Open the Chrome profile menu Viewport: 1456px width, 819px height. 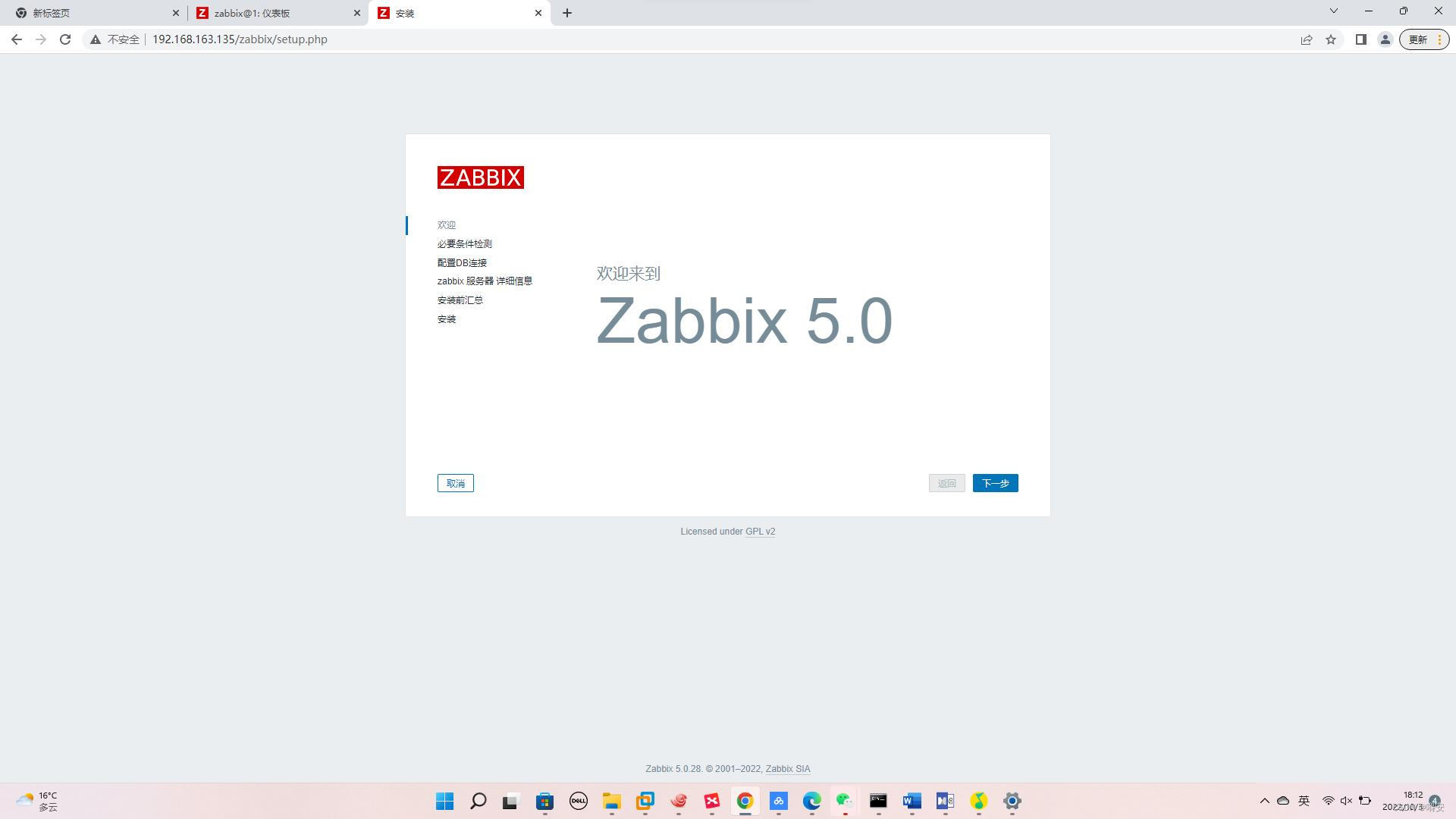(1385, 39)
